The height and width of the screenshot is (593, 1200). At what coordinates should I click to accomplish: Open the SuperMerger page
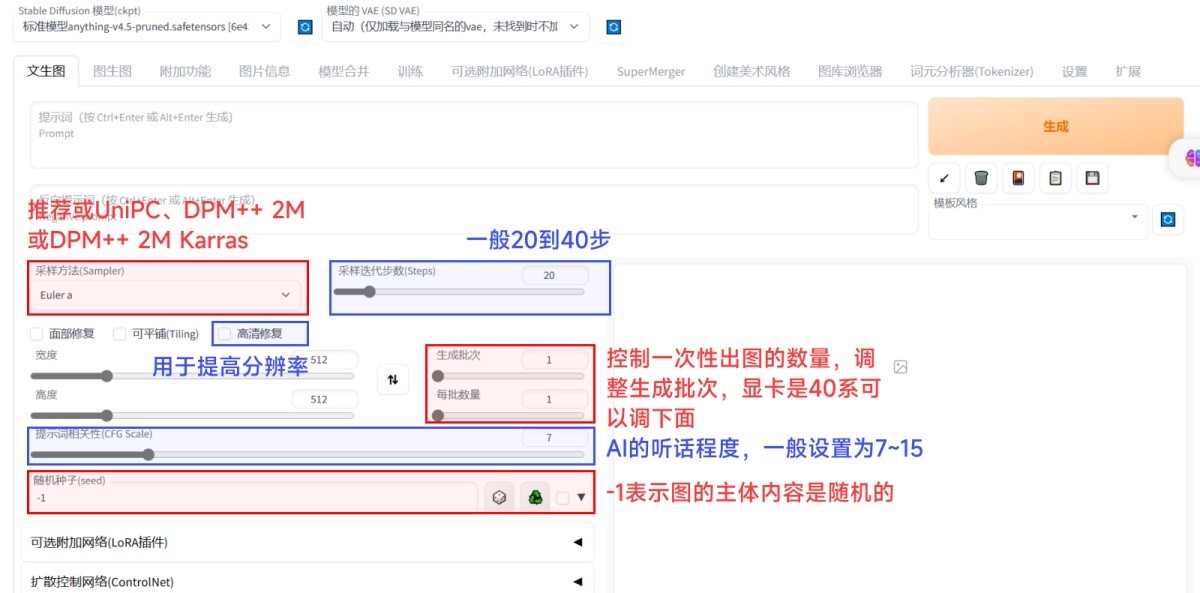coord(650,71)
